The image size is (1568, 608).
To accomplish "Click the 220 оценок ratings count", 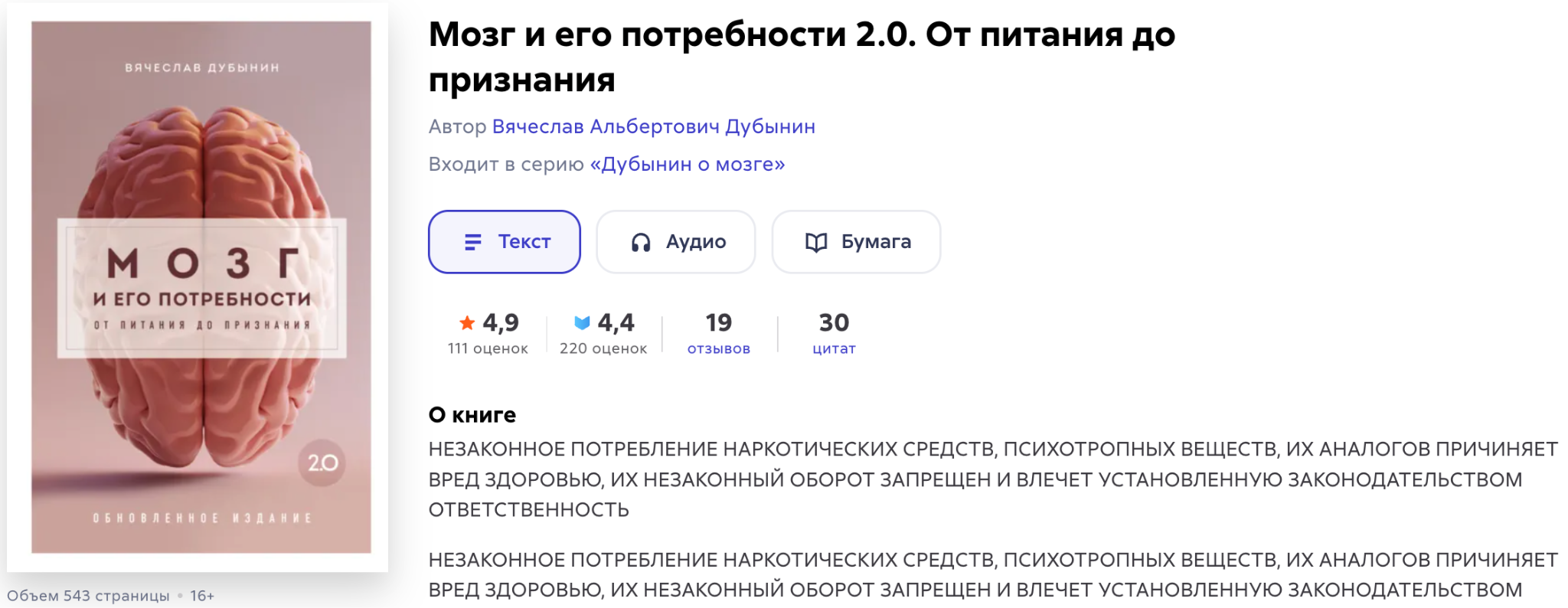I will click(603, 348).
